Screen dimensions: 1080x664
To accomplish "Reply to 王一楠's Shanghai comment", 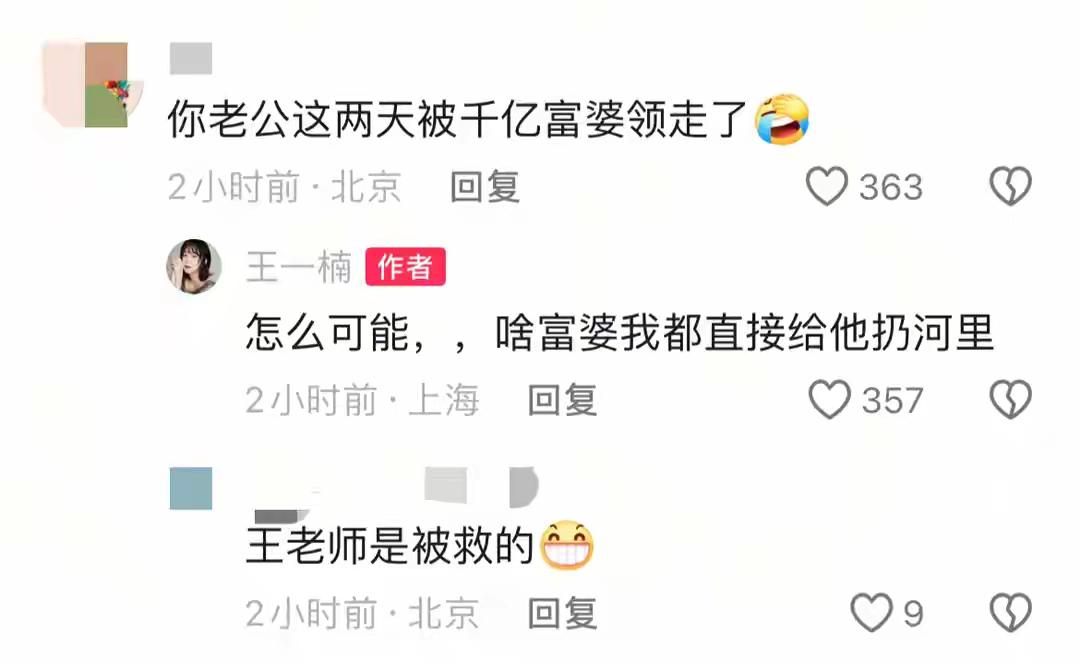I will click(562, 400).
